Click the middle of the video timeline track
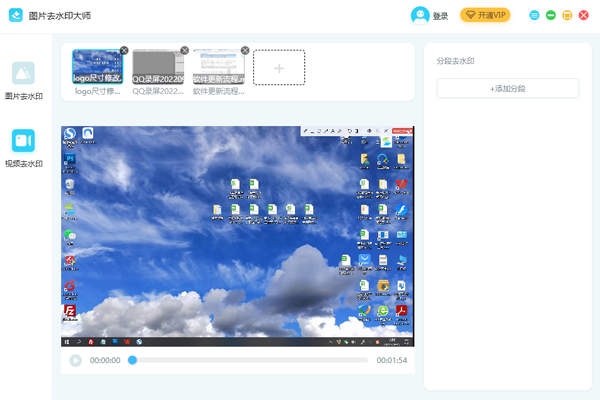Viewport: 600px width, 400px height. (x=250, y=360)
